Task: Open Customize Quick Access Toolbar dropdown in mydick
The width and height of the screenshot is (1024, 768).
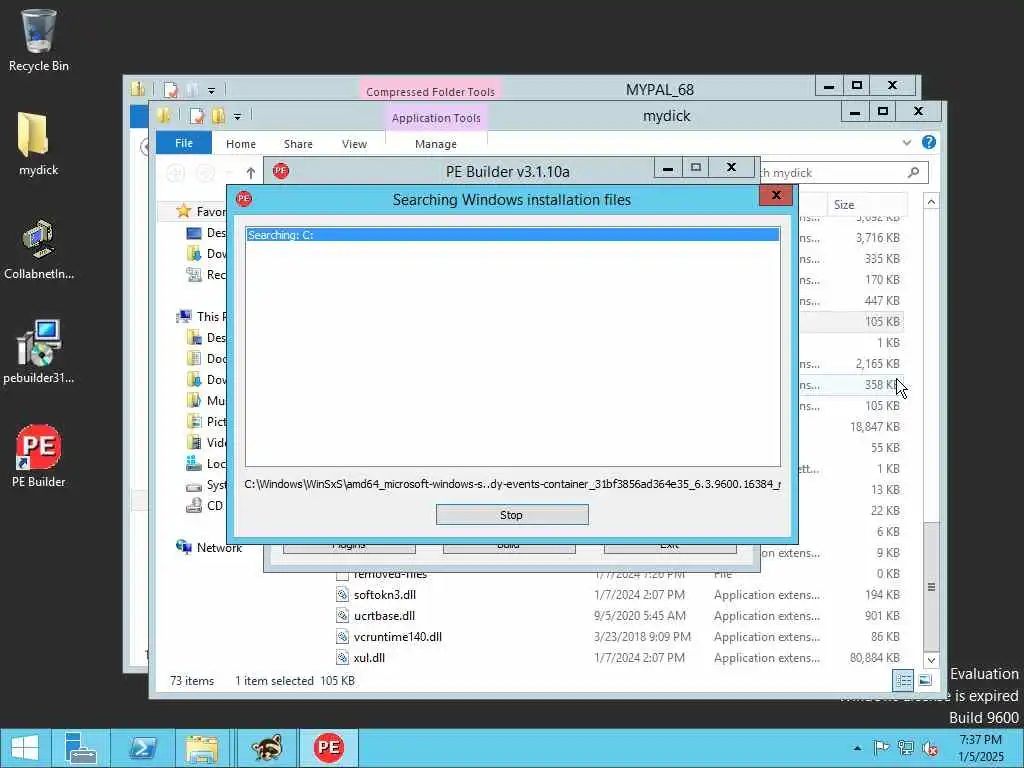Action: [237, 116]
